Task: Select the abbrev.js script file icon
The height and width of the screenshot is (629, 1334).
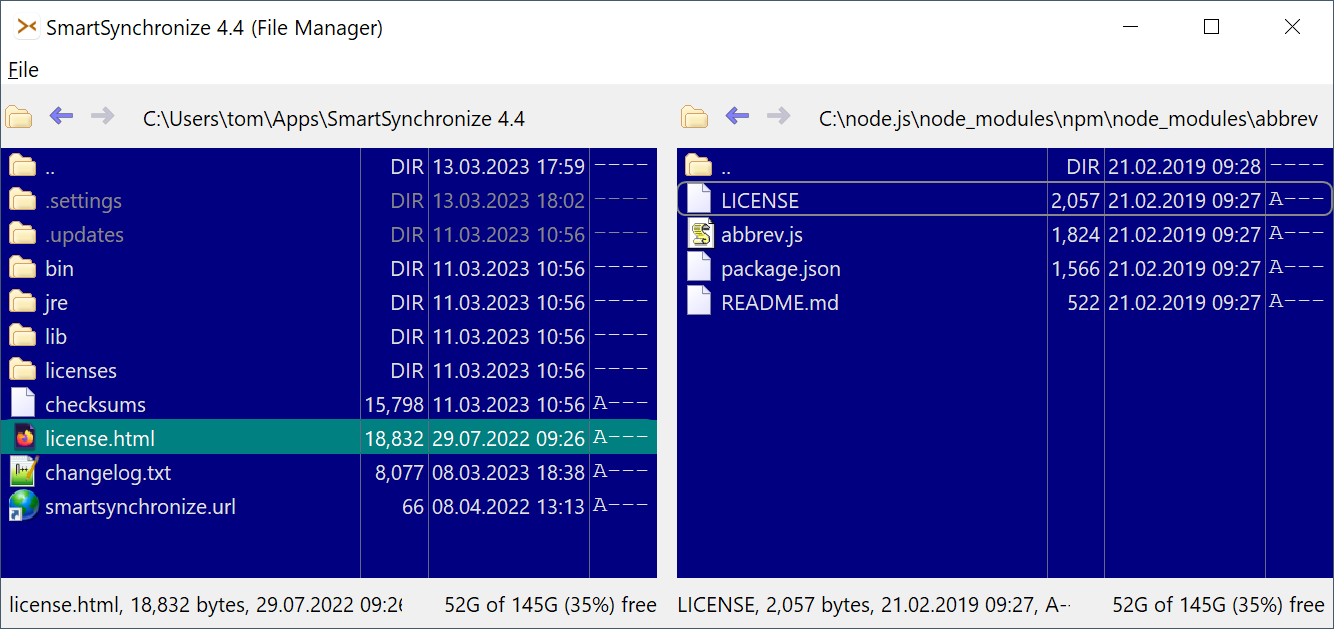Action: click(x=700, y=235)
